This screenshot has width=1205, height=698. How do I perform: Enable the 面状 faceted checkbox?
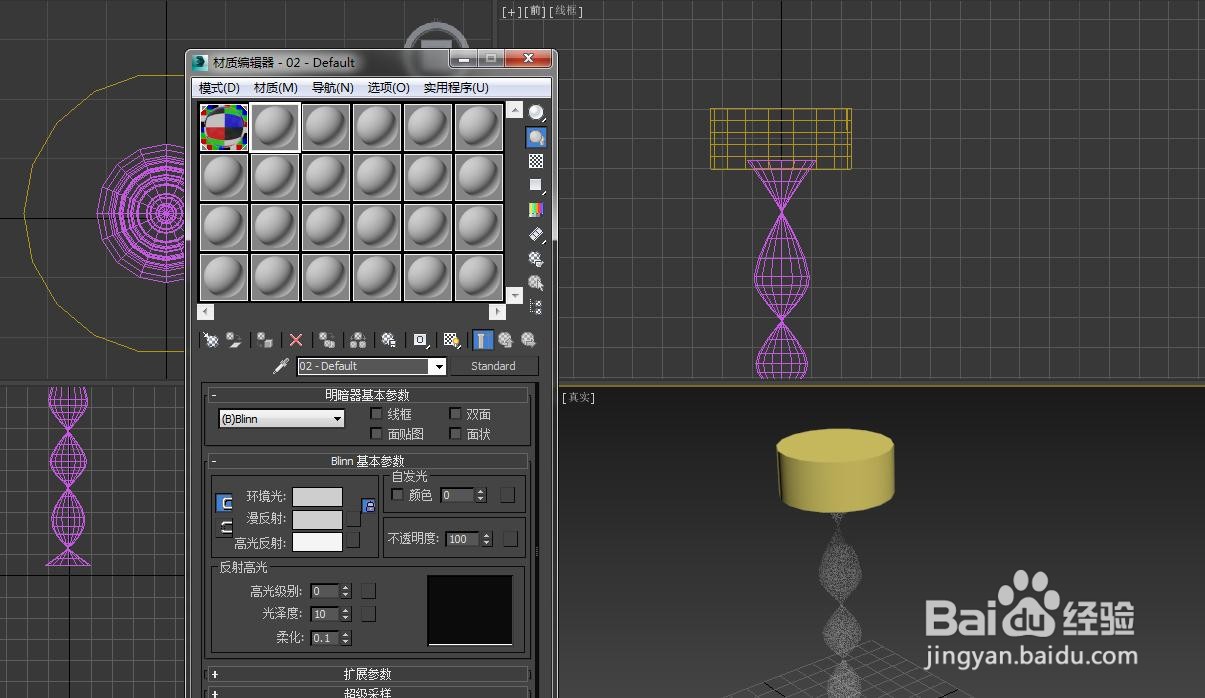(x=455, y=433)
